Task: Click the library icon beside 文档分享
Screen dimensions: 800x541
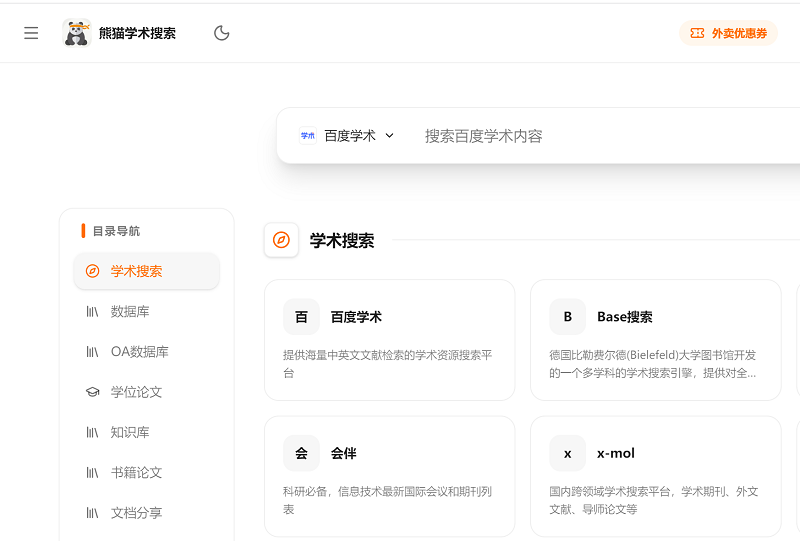Action: click(x=92, y=513)
